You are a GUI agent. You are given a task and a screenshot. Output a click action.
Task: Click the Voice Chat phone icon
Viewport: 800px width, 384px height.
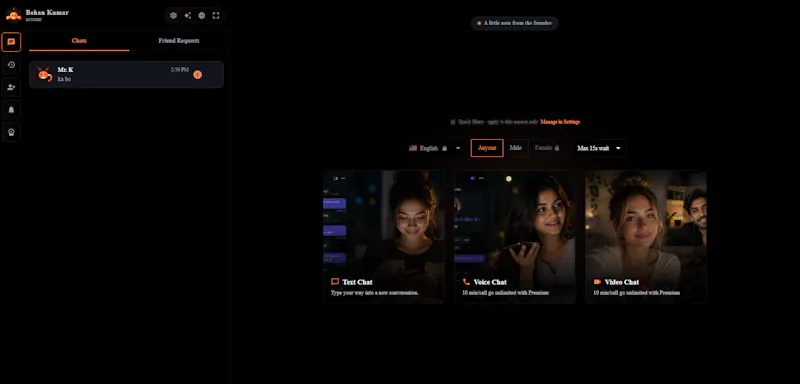[466, 281]
